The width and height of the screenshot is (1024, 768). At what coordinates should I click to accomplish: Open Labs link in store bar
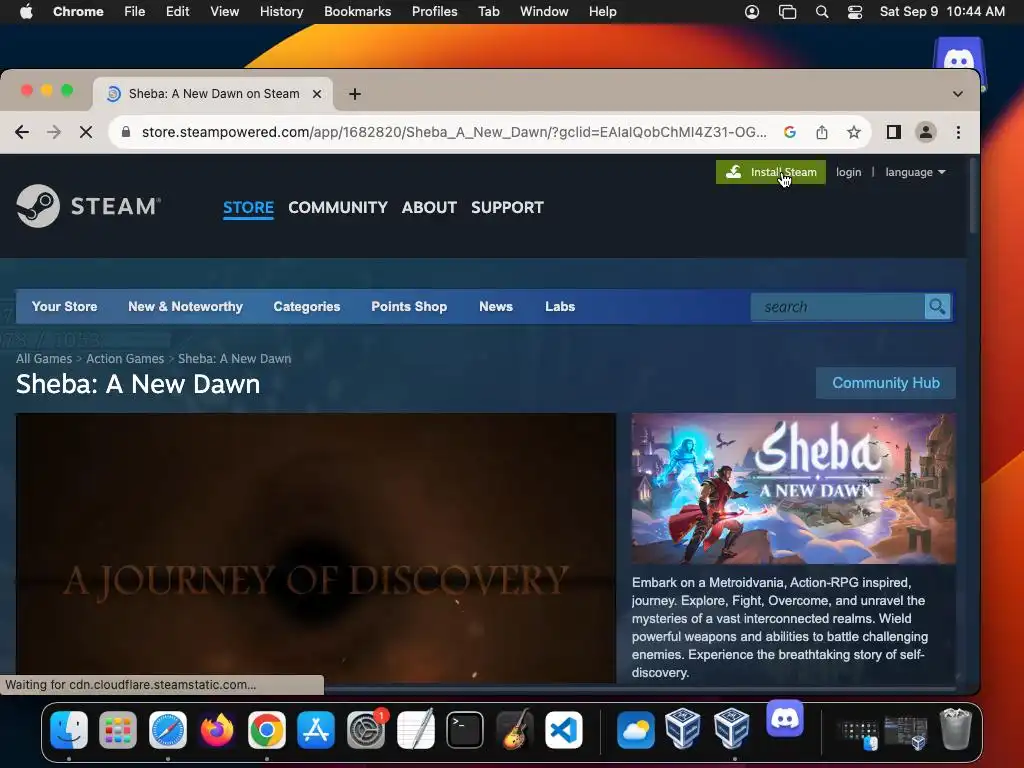point(560,306)
